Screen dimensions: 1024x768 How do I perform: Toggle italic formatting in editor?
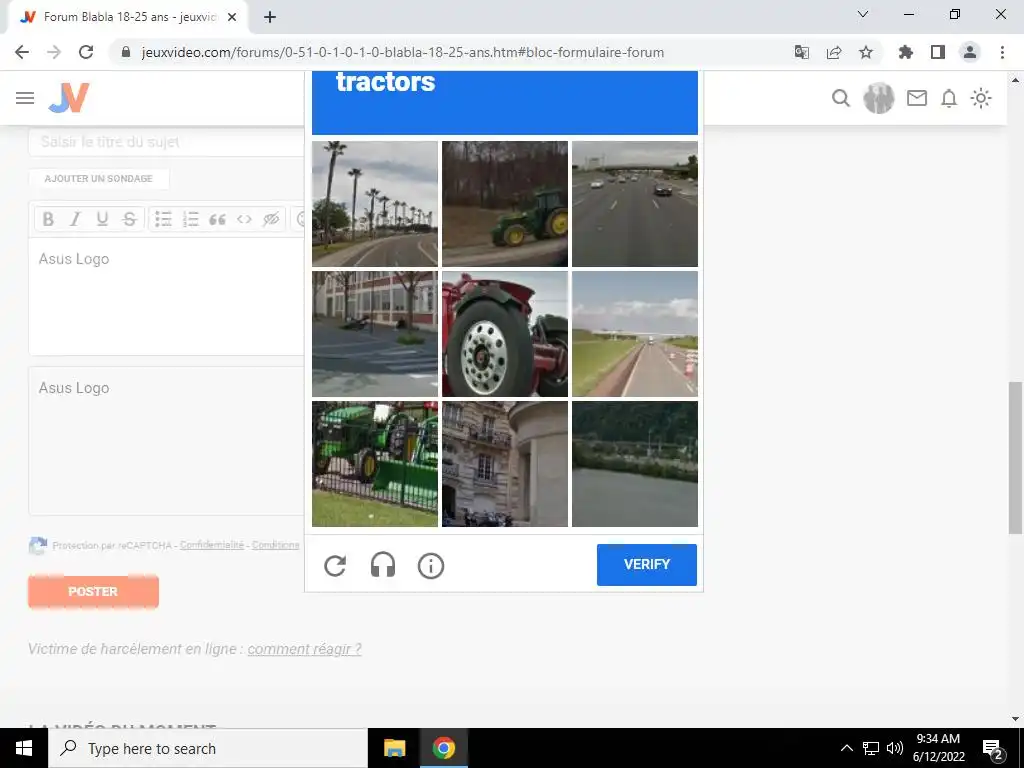75,219
